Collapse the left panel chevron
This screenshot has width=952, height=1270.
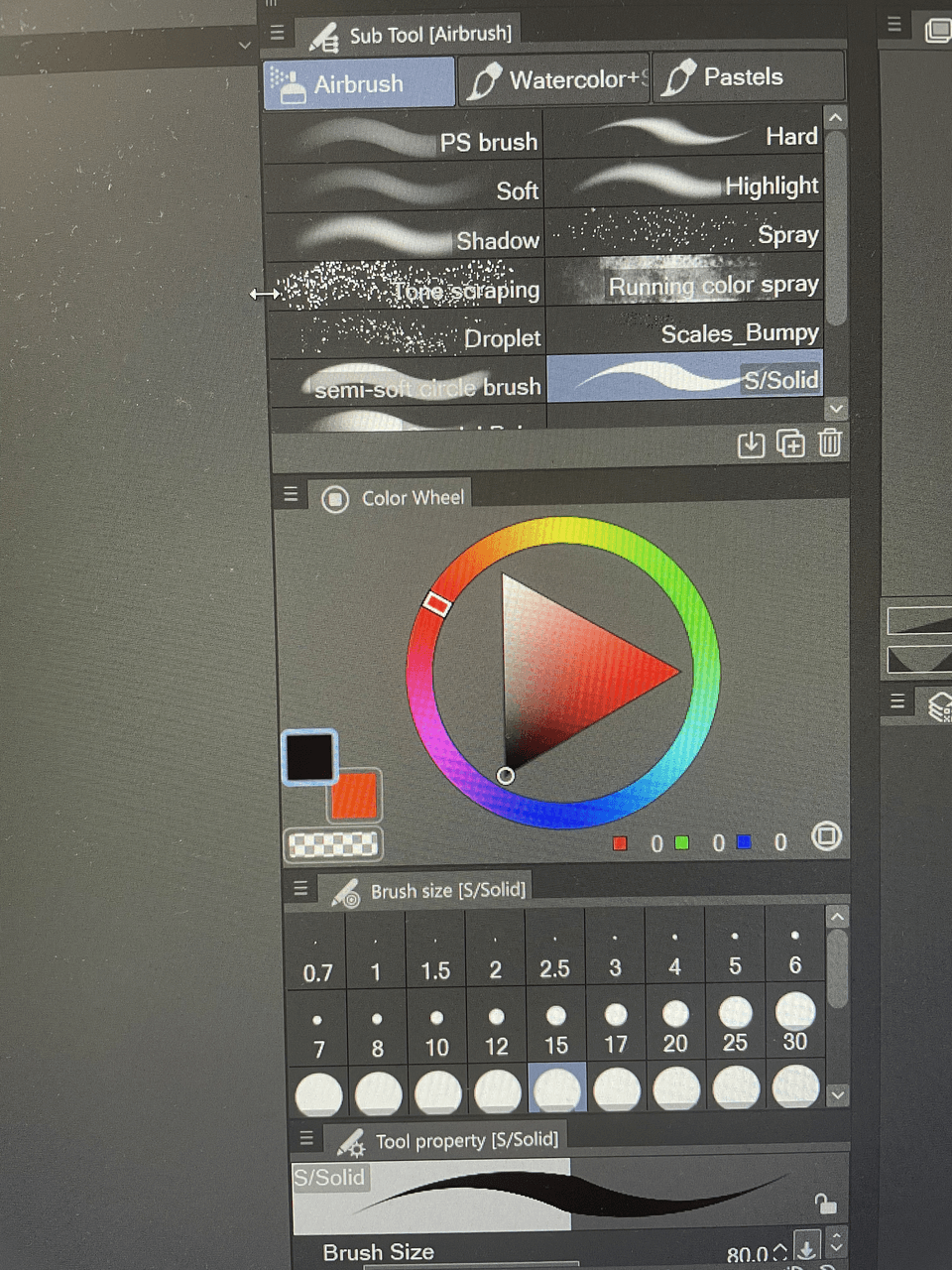pos(244,46)
